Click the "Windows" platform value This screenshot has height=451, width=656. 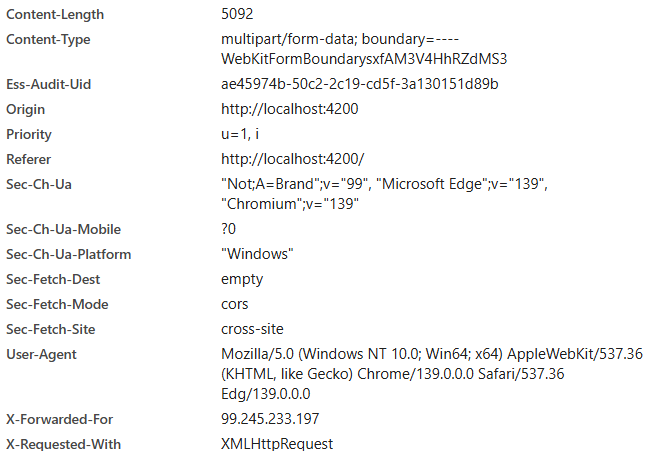257,254
